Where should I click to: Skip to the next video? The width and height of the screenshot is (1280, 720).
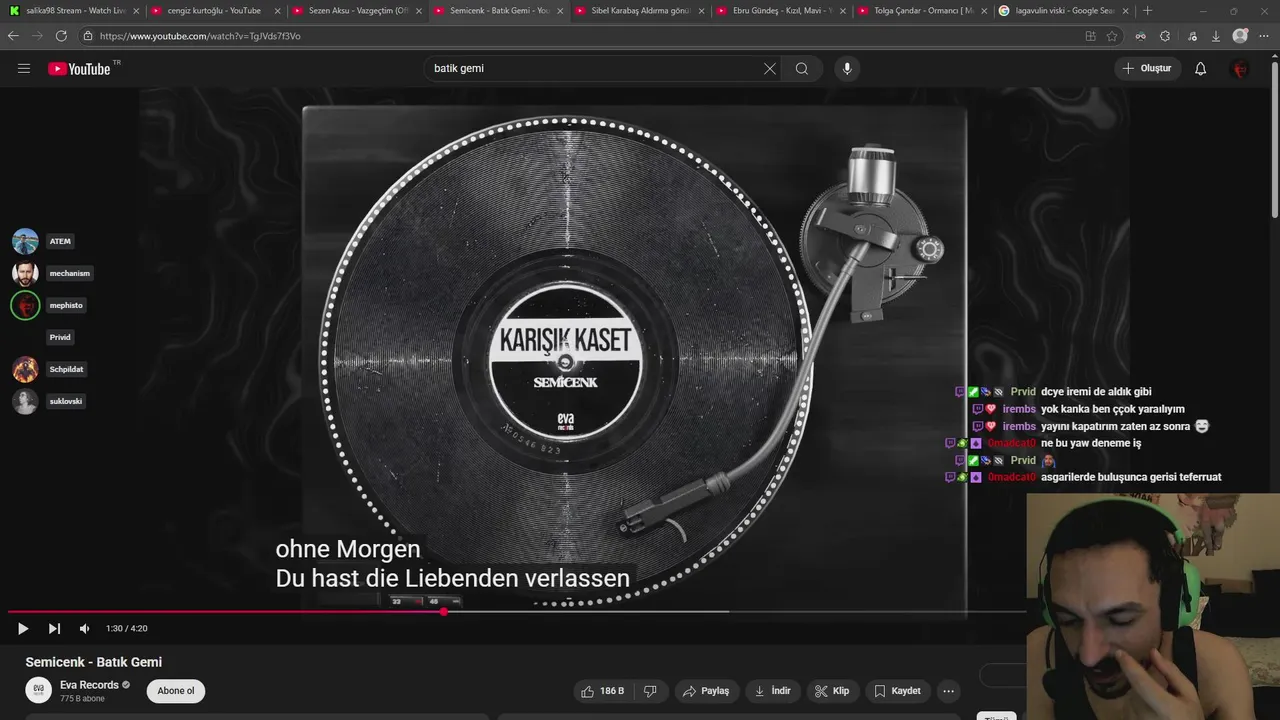click(x=54, y=629)
